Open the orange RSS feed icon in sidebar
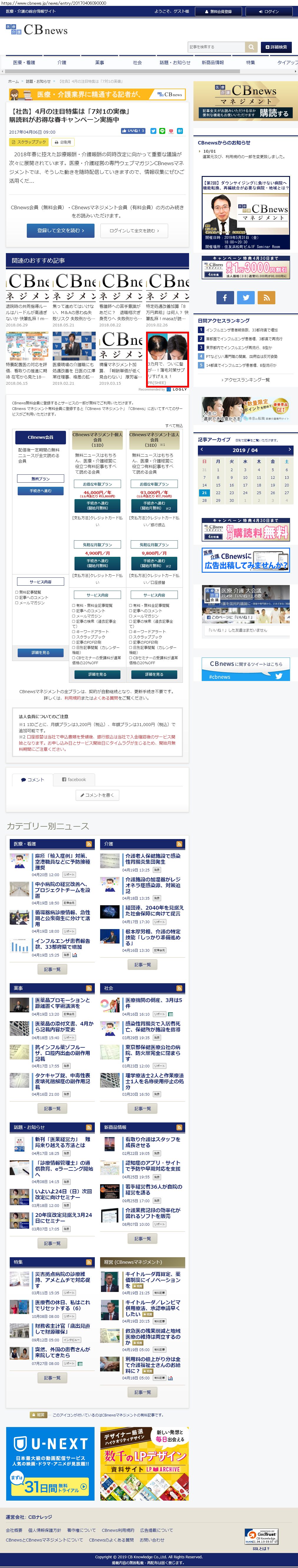The image size is (298, 1568). tap(266, 297)
